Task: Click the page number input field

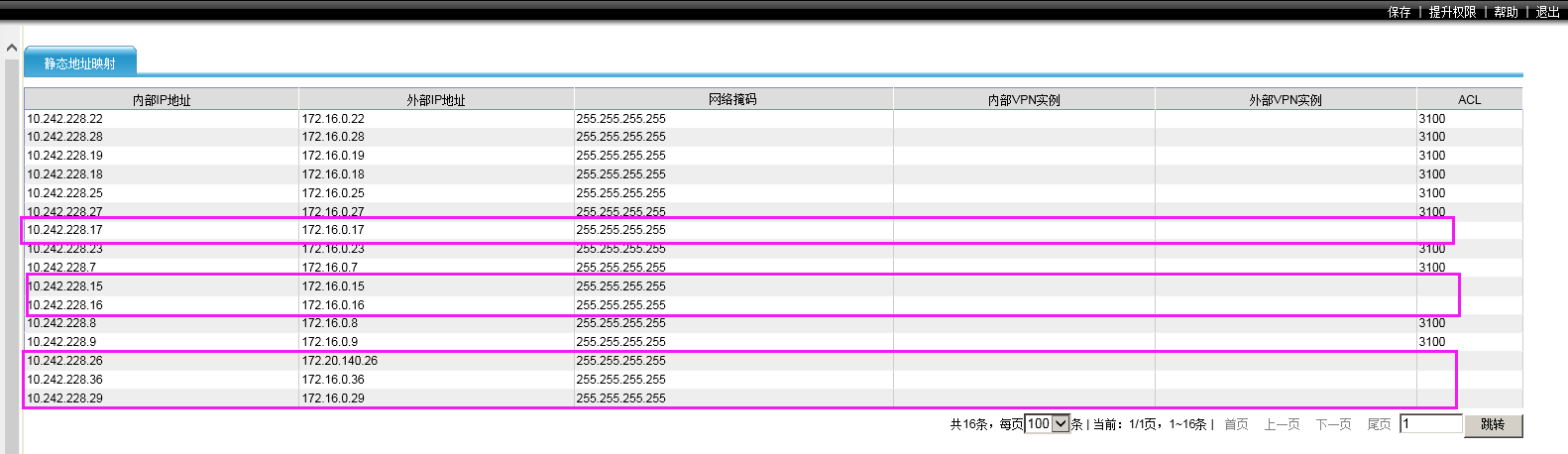Action: (1430, 423)
